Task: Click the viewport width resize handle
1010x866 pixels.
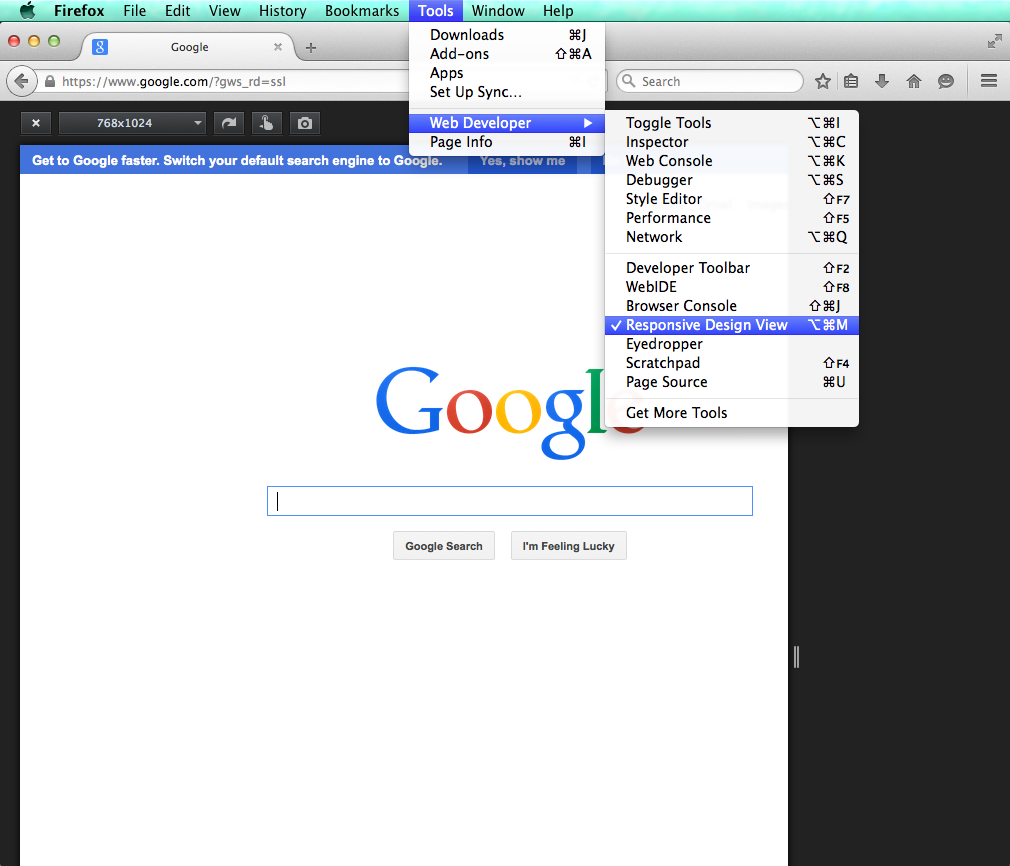Action: pyautogui.click(x=796, y=657)
